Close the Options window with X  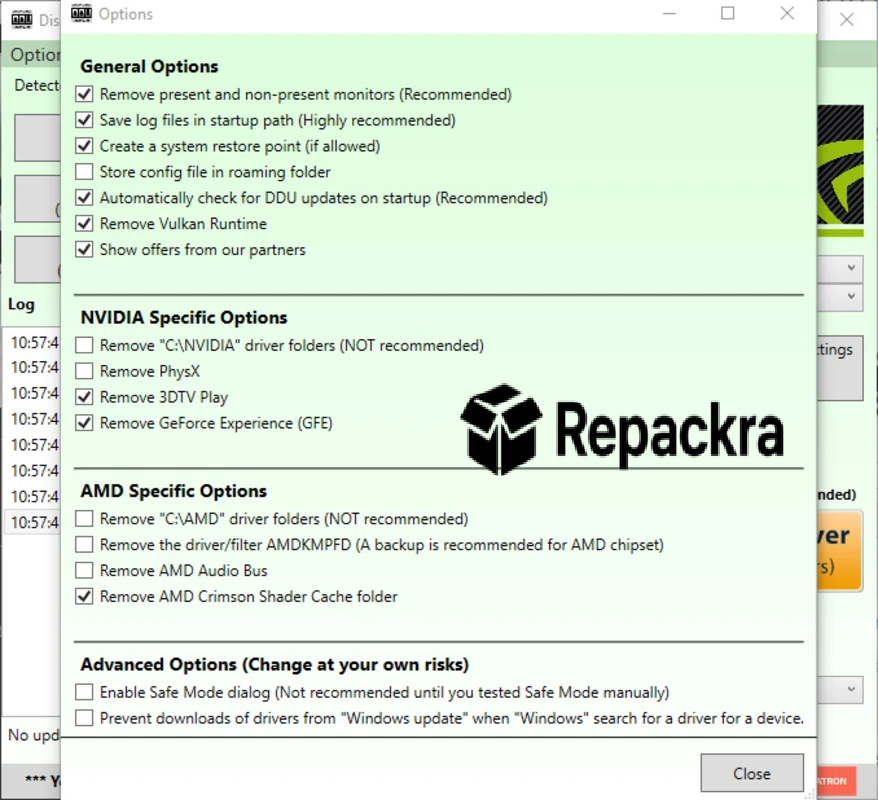tap(787, 13)
